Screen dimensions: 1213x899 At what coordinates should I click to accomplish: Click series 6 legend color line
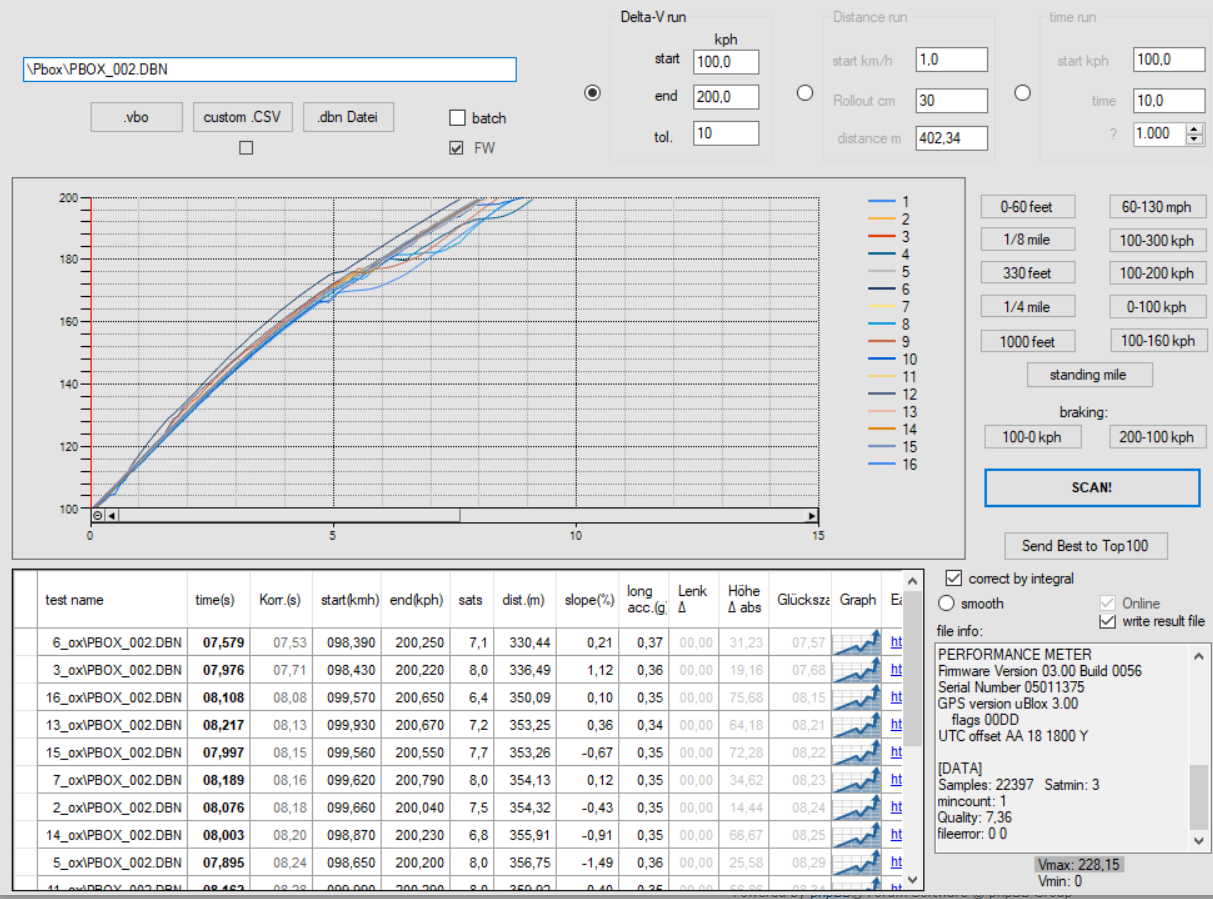(x=881, y=290)
